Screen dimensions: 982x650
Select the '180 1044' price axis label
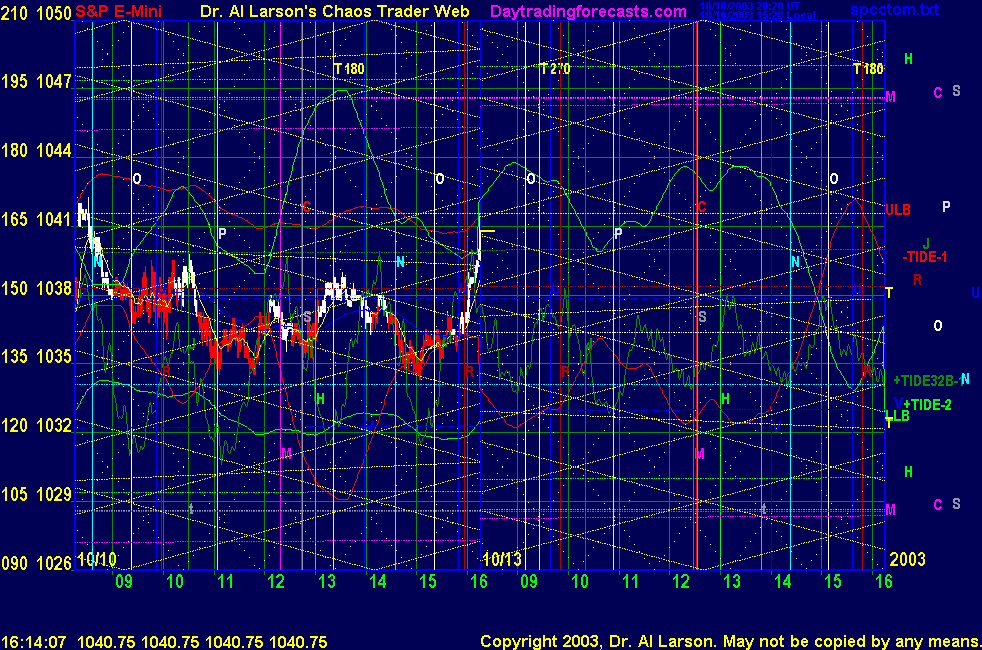pyautogui.click(x=36, y=150)
